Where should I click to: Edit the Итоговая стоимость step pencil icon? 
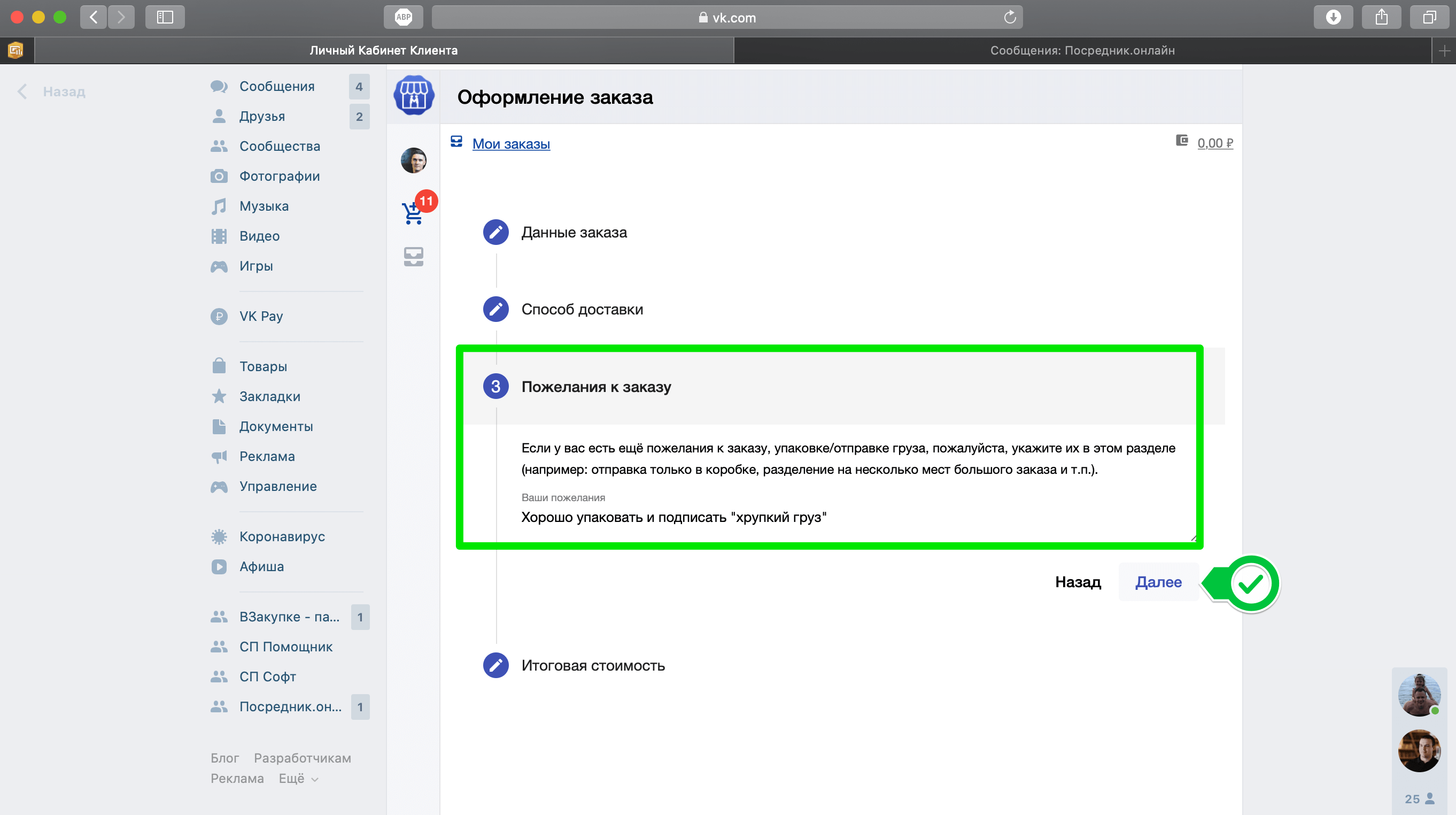[x=495, y=665]
